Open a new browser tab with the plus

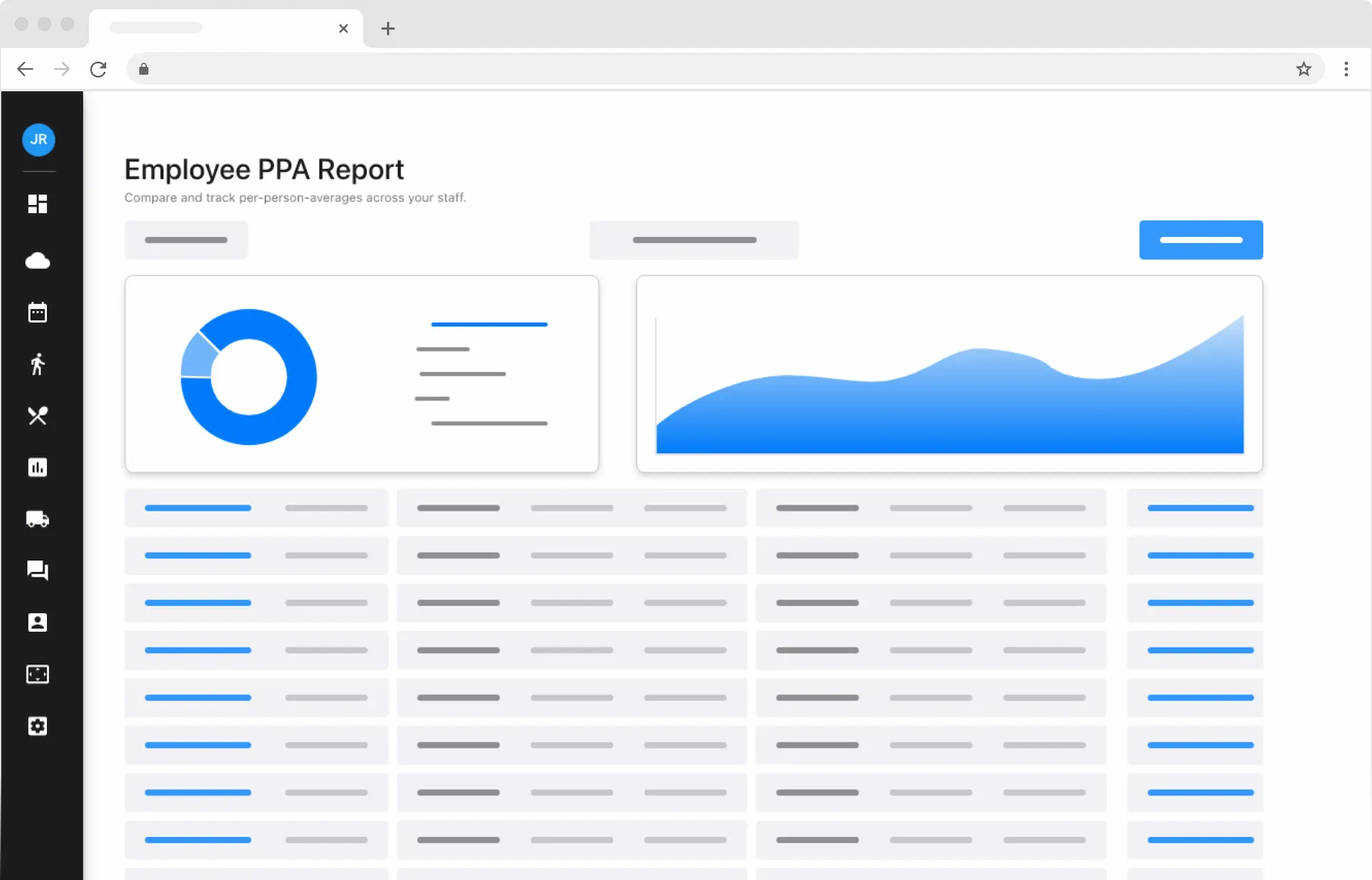point(388,29)
